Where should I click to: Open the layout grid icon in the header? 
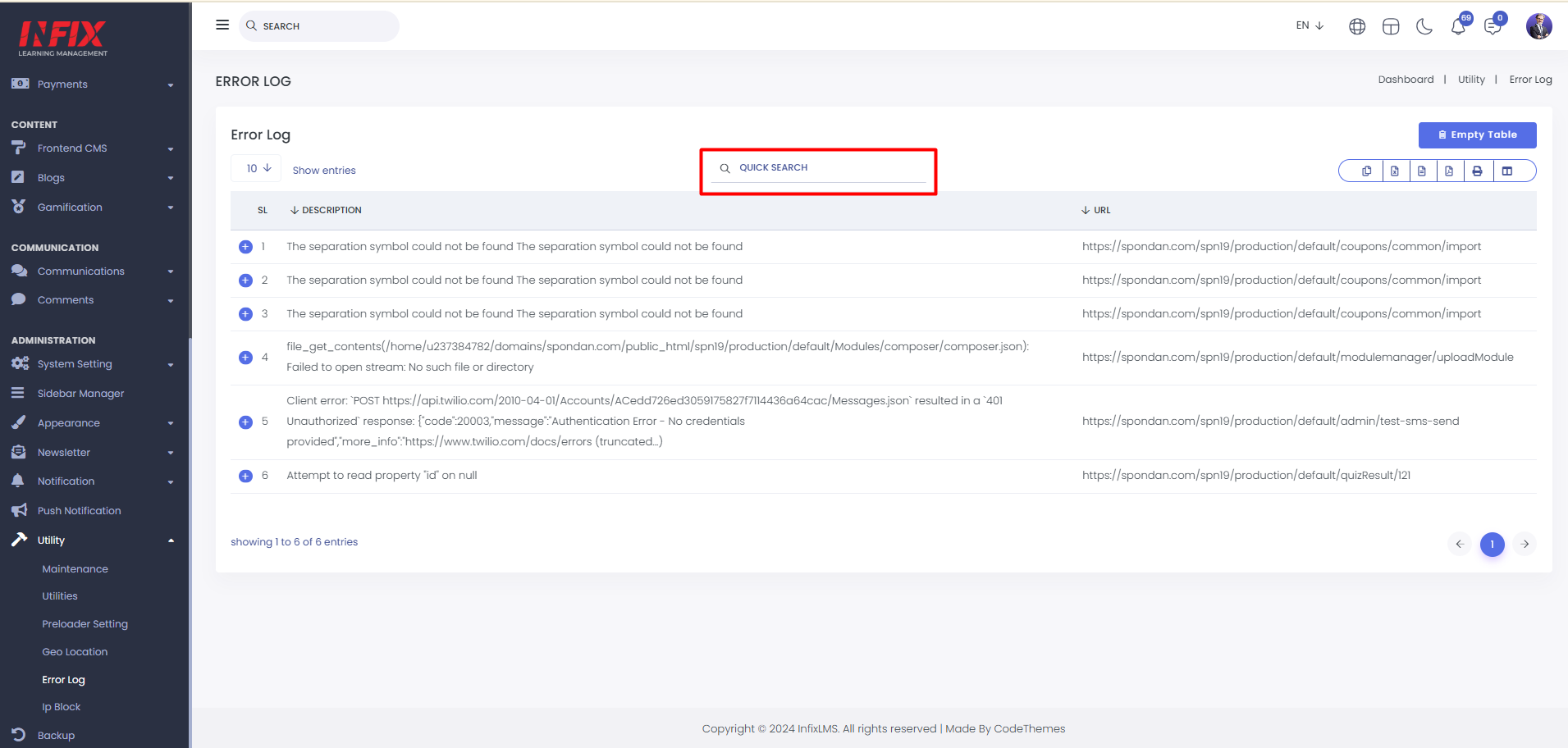(1391, 26)
